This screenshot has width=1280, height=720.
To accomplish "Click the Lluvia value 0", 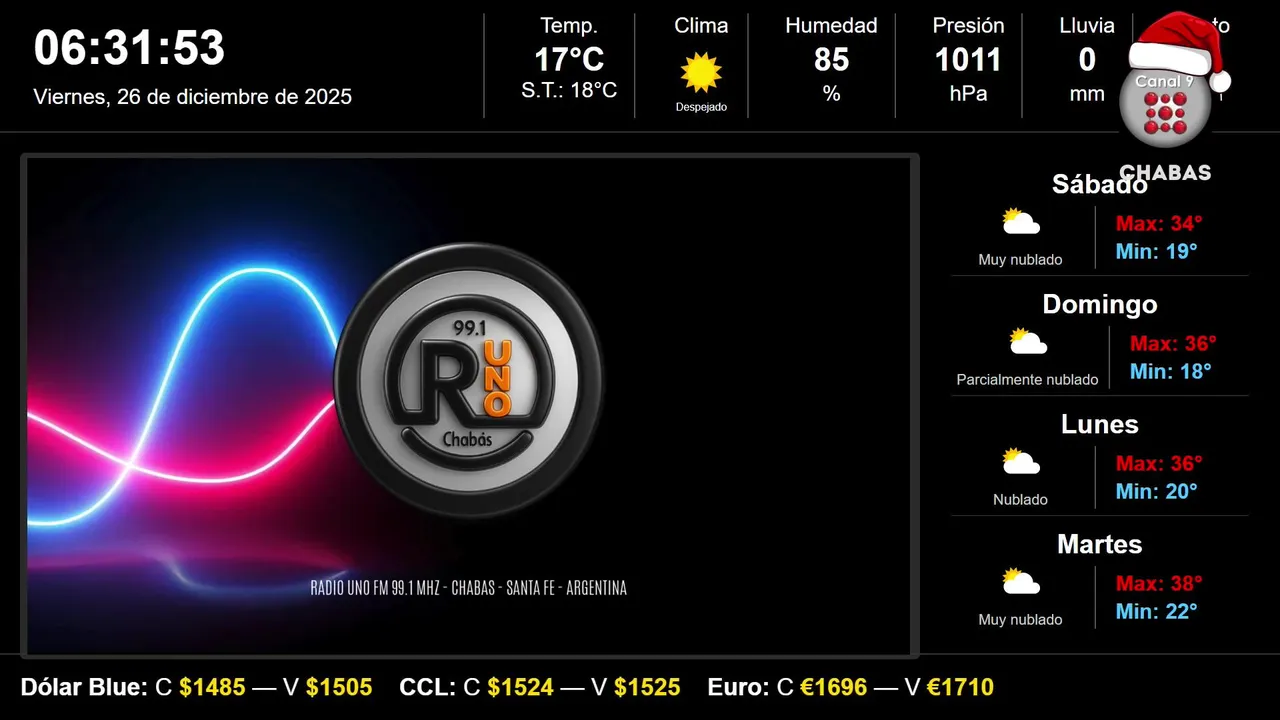I will pos(1087,60).
